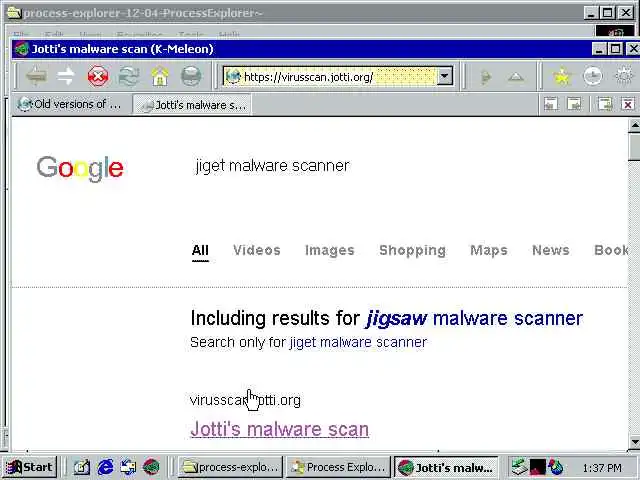
Task: Open the Preferences gear icon
Action: click(624, 76)
